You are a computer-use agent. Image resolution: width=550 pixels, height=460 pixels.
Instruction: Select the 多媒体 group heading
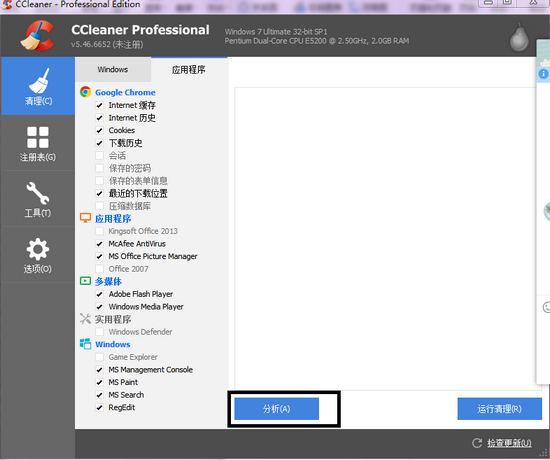tap(108, 281)
